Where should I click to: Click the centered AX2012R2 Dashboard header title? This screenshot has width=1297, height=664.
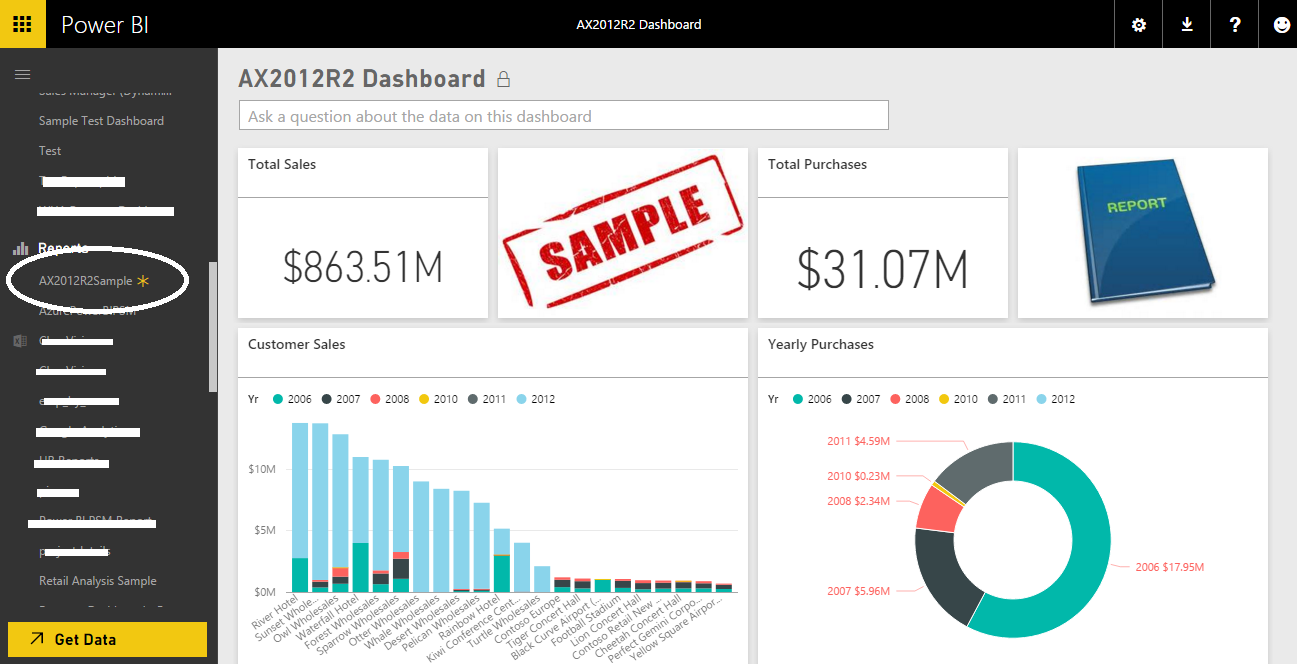(639, 24)
